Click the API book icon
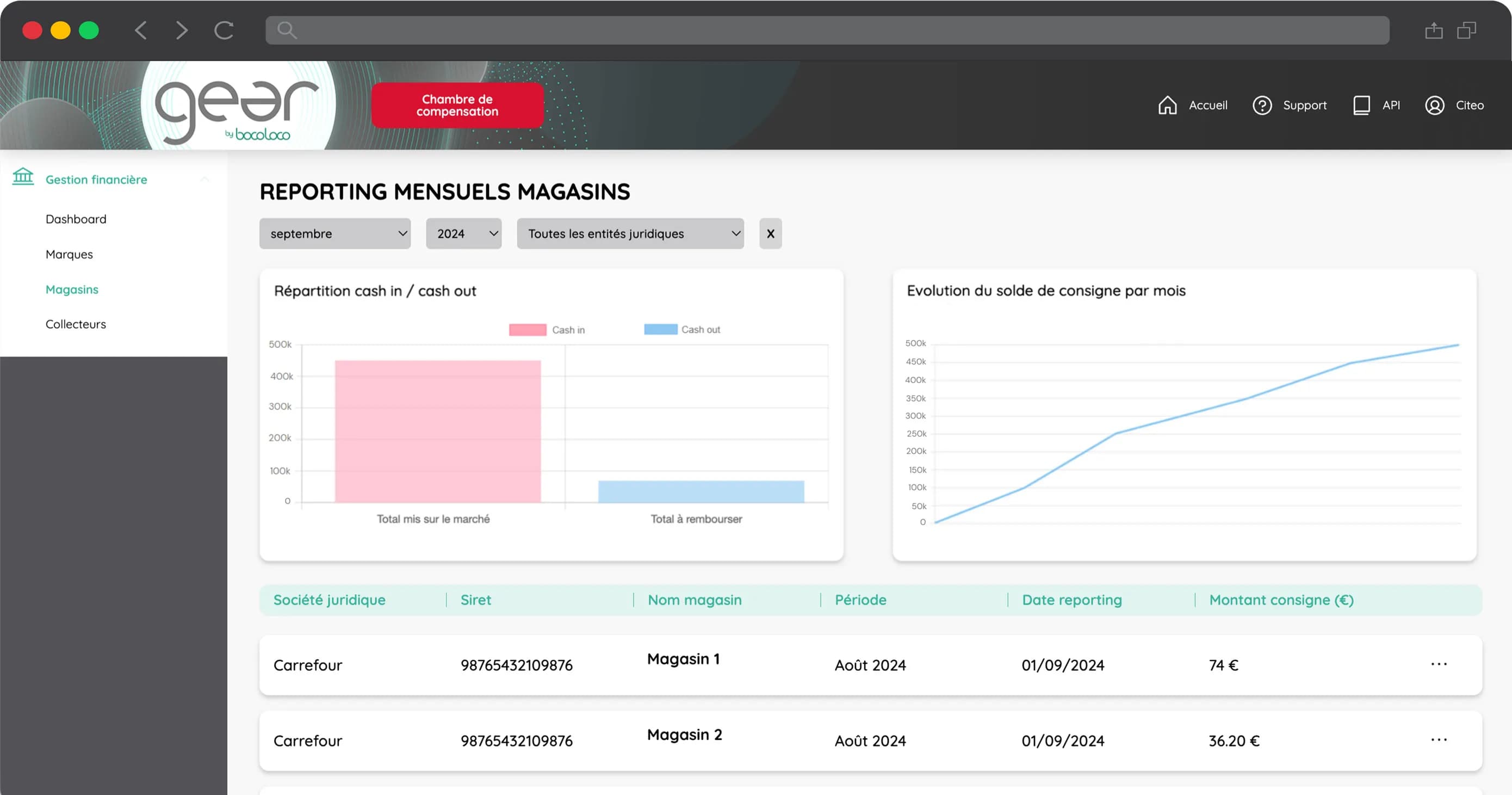Screen dimensions: 1512x795 (1361, 105)
